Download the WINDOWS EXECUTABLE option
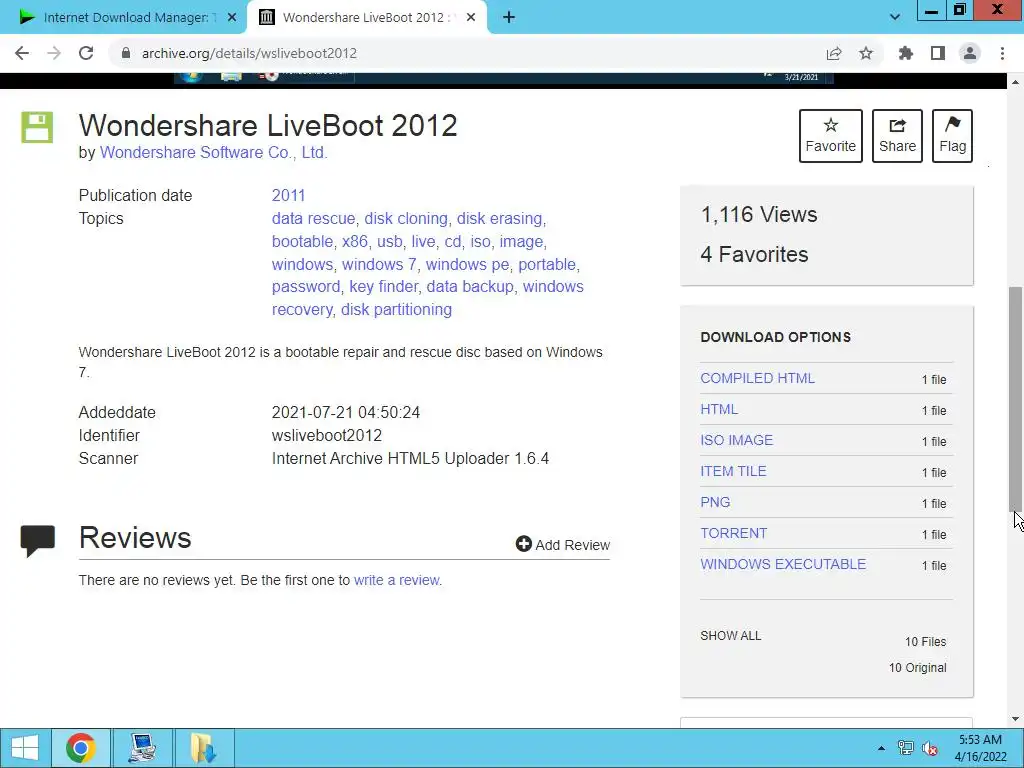Image resolution: width=1024 pixels, height=768 pixels. coord(783,564)
